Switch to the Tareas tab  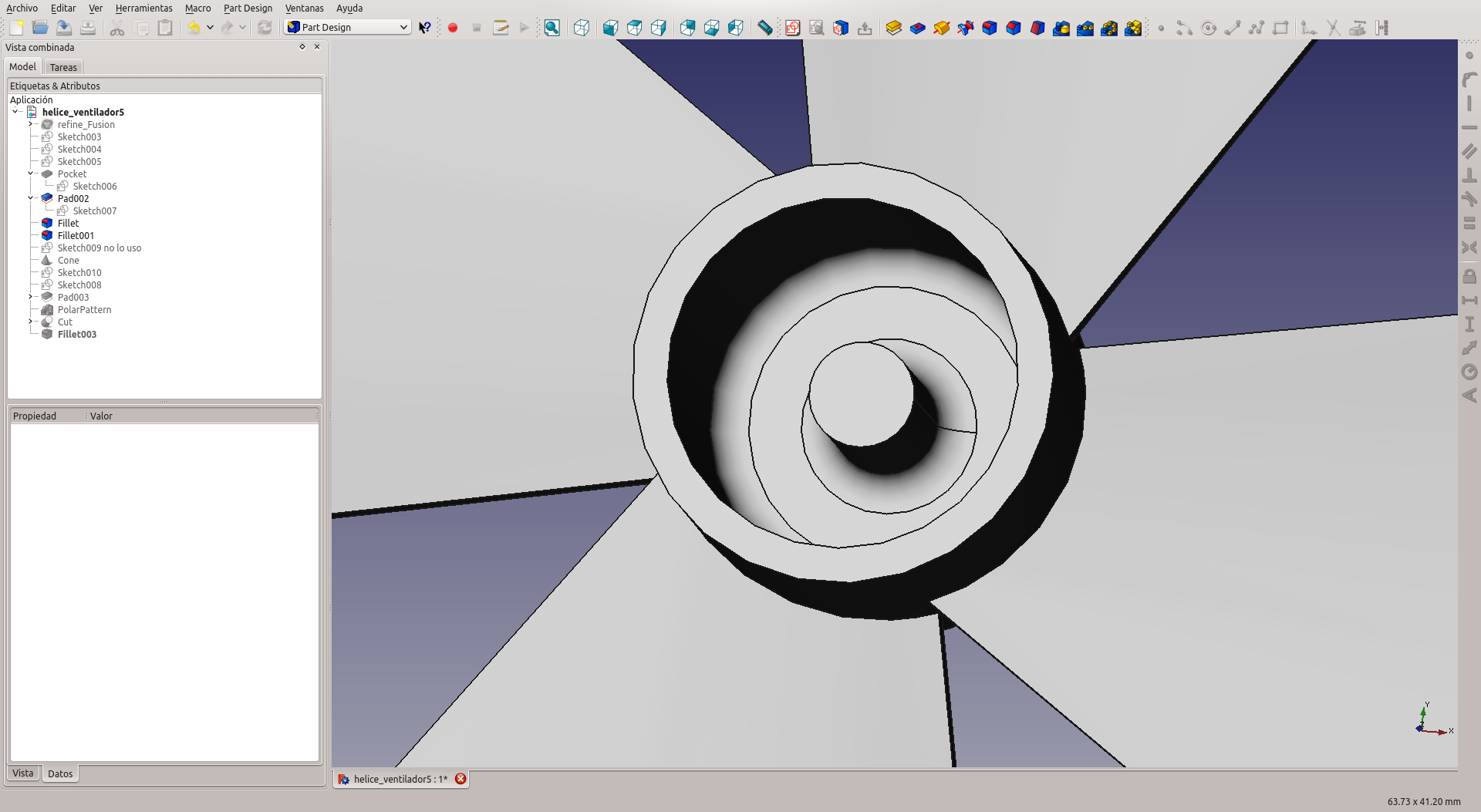[63, 67]
